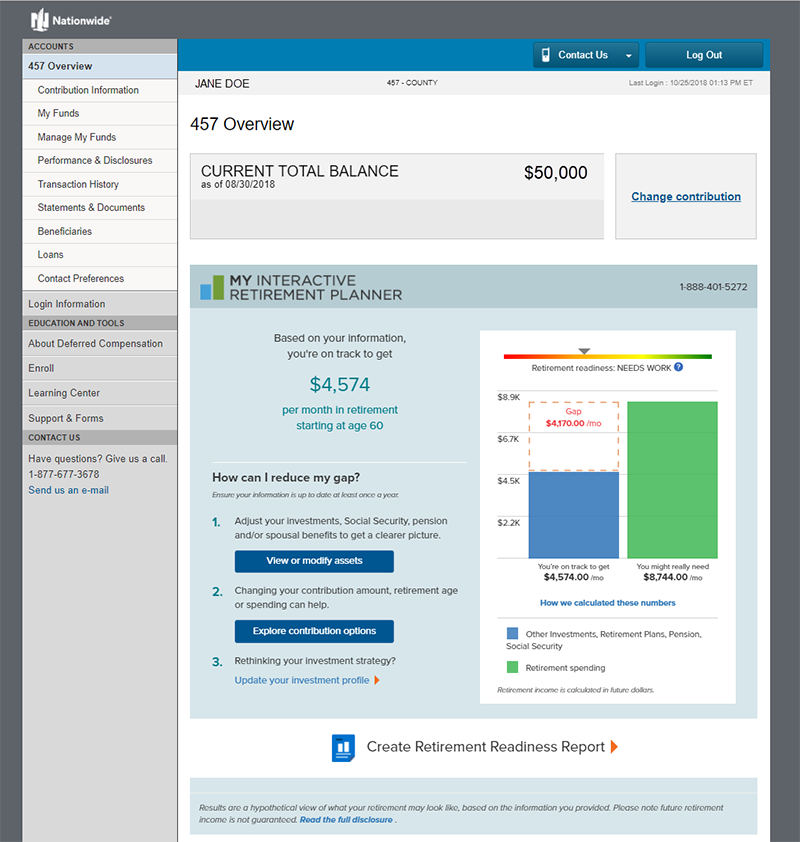Click the orange arrow beside investment profile
Image resolution: width=800 pixels, height=842 pixels.
click(x=377, y=680)
